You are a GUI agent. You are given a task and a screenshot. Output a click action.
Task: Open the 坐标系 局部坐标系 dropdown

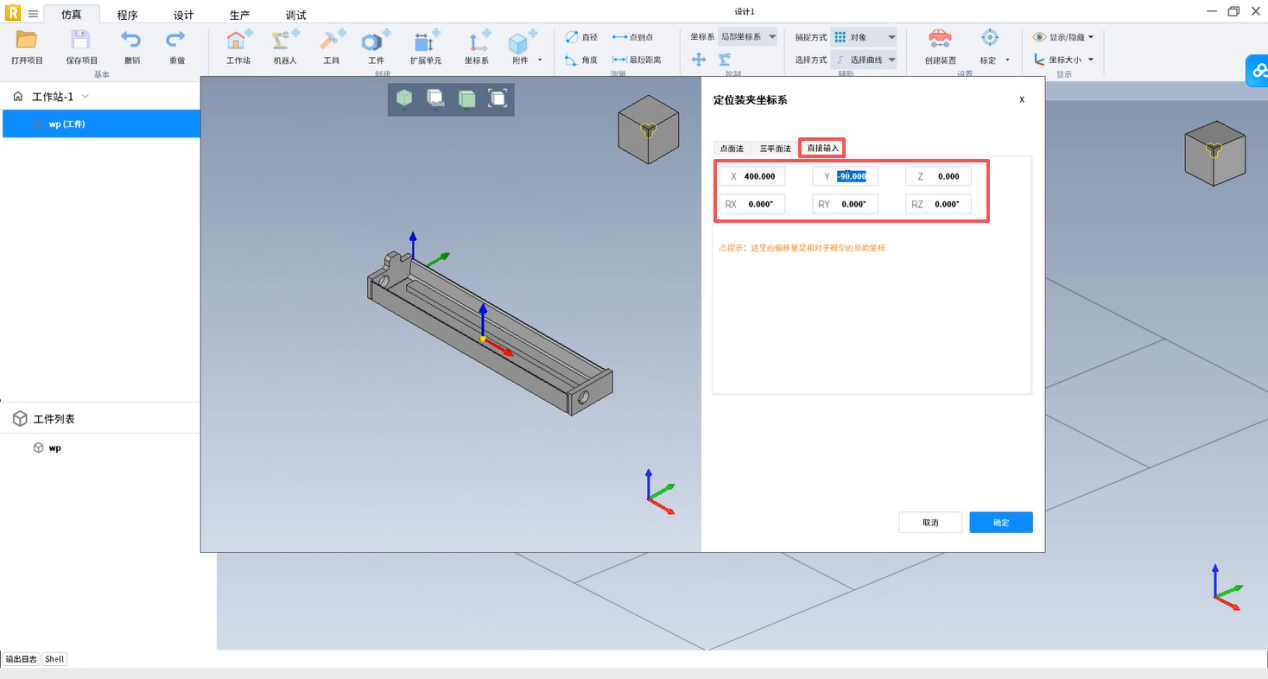tap(747, 37)
